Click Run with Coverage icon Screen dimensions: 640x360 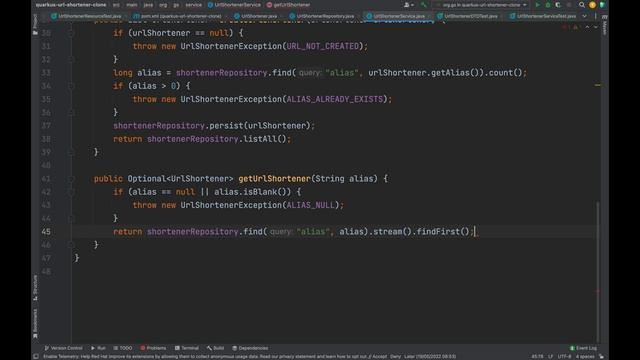[558, 5]
